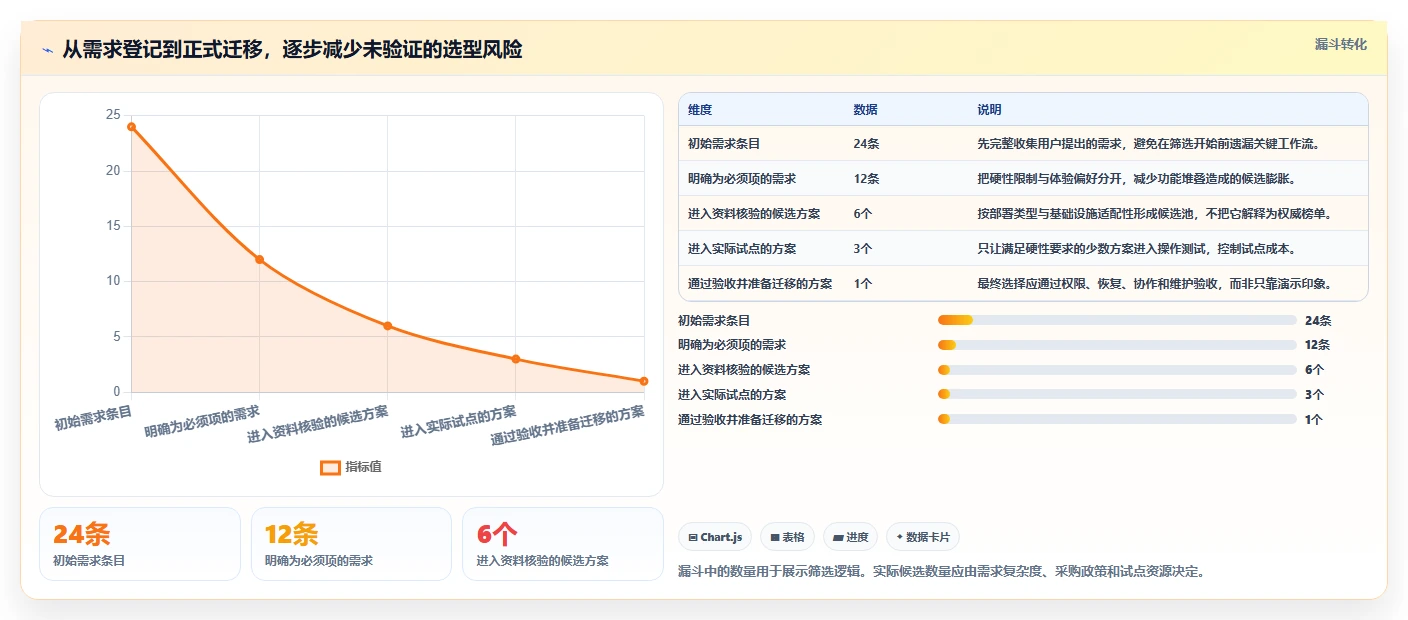The width and height of the screenshot is (1408, 620).
Task: Click the description starting 把硬性限制与体验偏好分开
Action: (x=1136, y=179)
